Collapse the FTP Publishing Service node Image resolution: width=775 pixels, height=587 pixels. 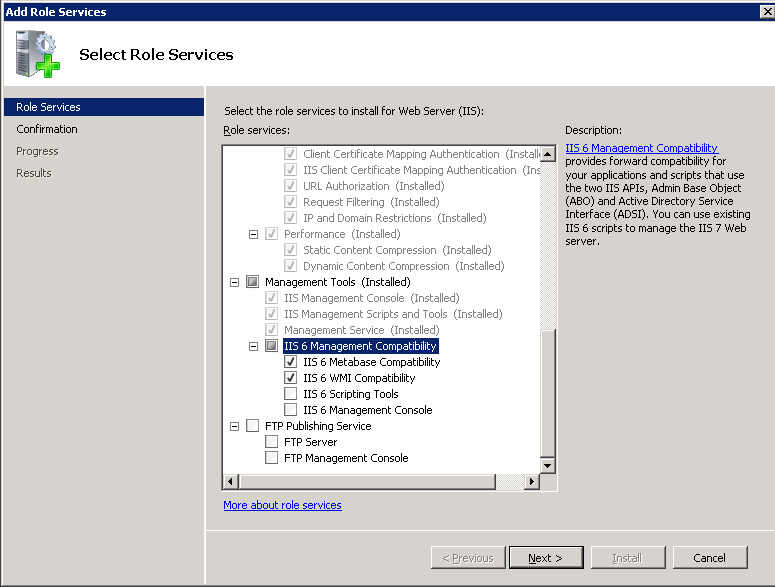tap(234, 426)
